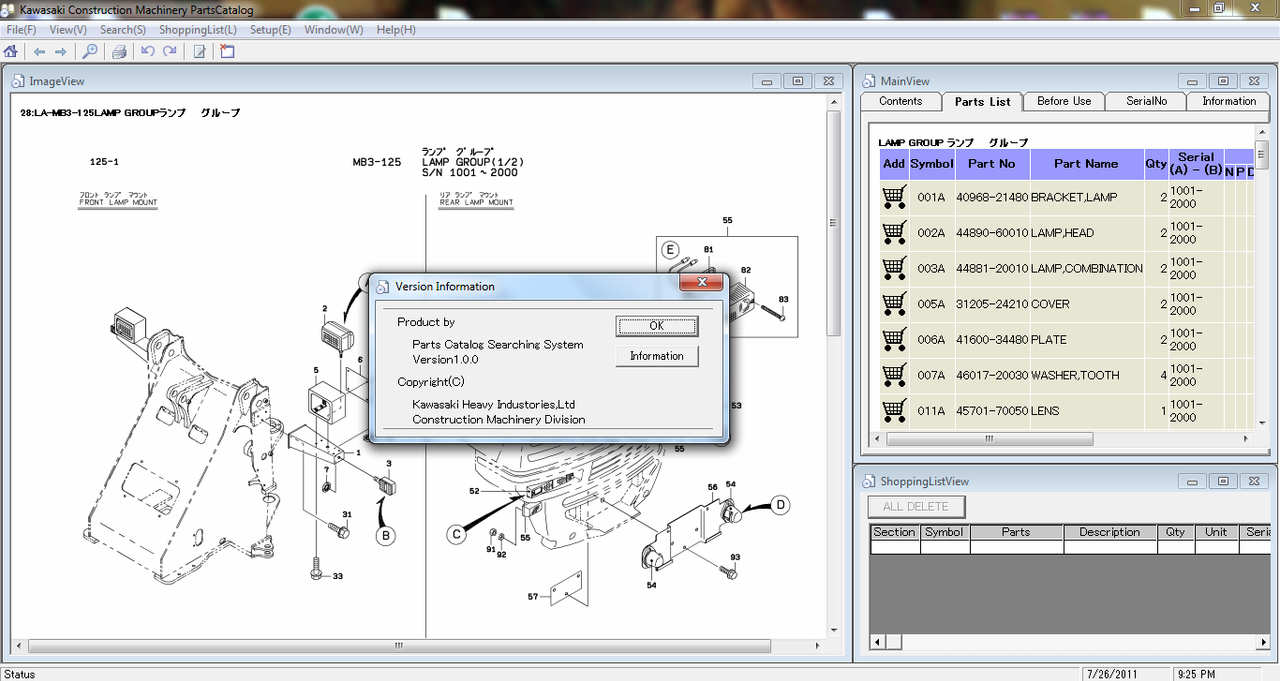
Task: Click part number 31205-24210
Action: pos(992,304)
